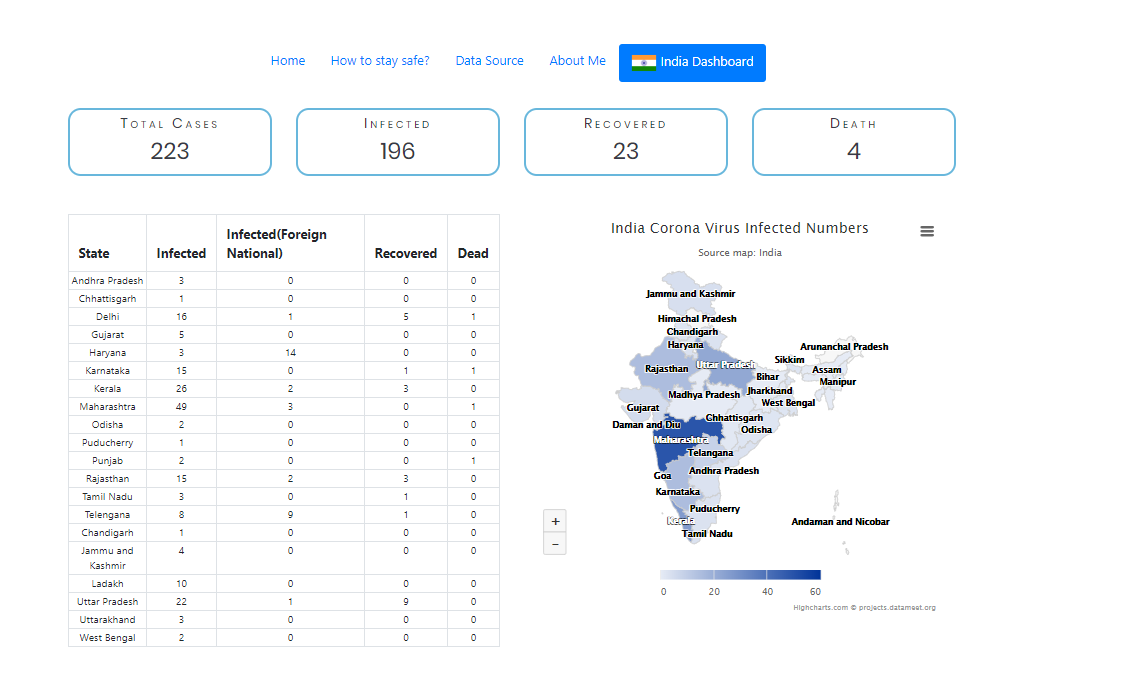Visit the About Me page
1132x688 pixels.
pyautogui.click(x=578, y=61)
